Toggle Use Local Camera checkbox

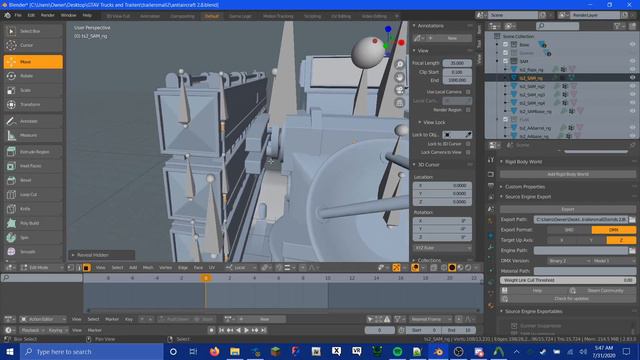(468, 92)
